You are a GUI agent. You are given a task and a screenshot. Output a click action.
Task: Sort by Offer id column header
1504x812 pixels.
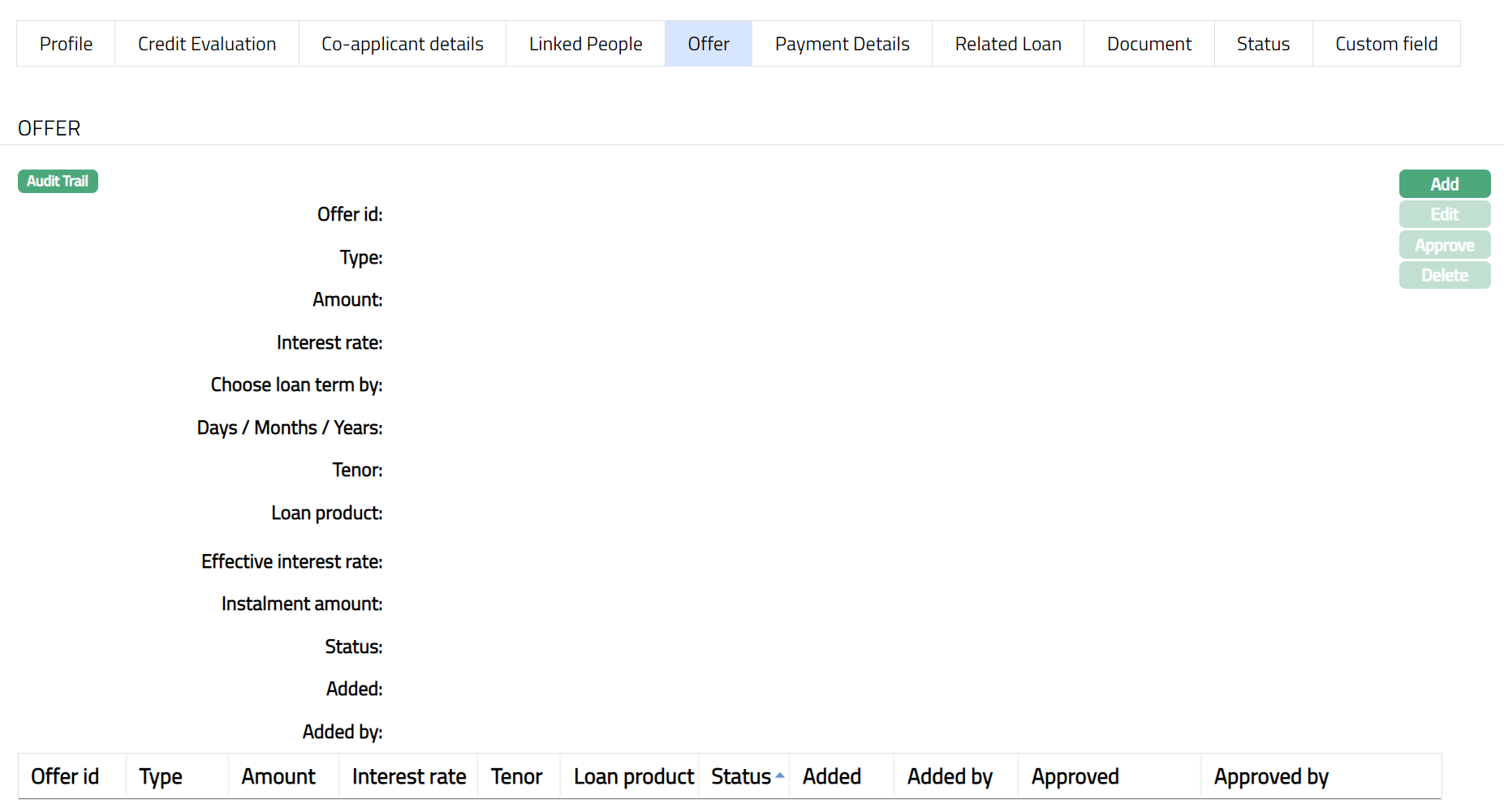[x=65, y=777]
